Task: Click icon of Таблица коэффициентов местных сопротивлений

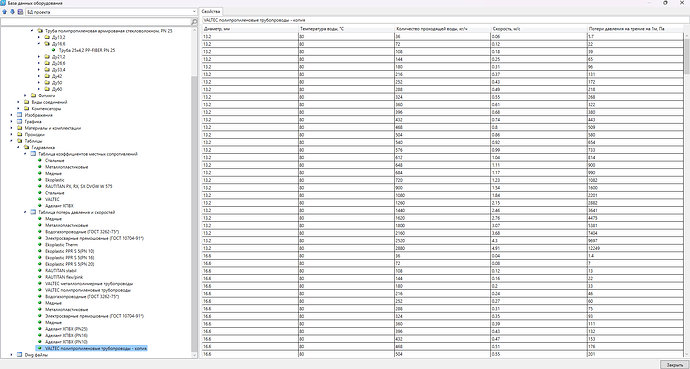Action: click(33, 154)
